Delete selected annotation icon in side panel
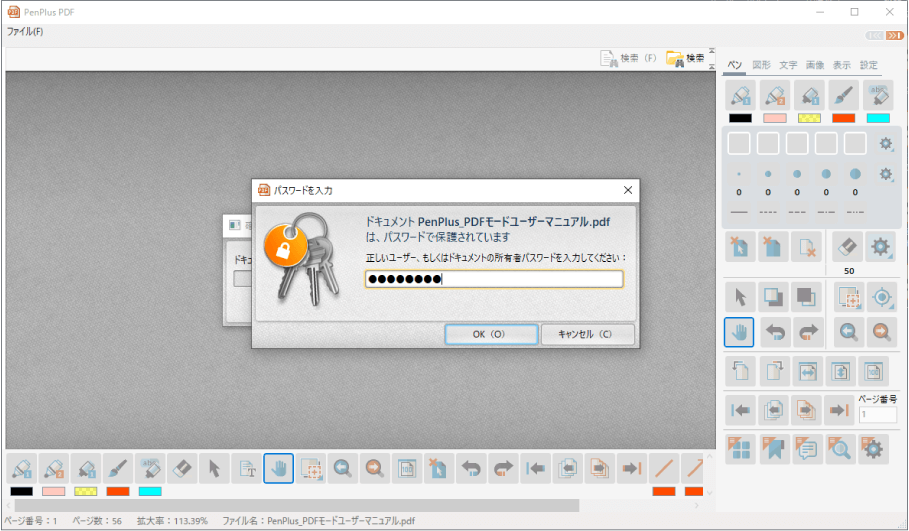Viewport: 909px width, 531px height. [740, 246]
